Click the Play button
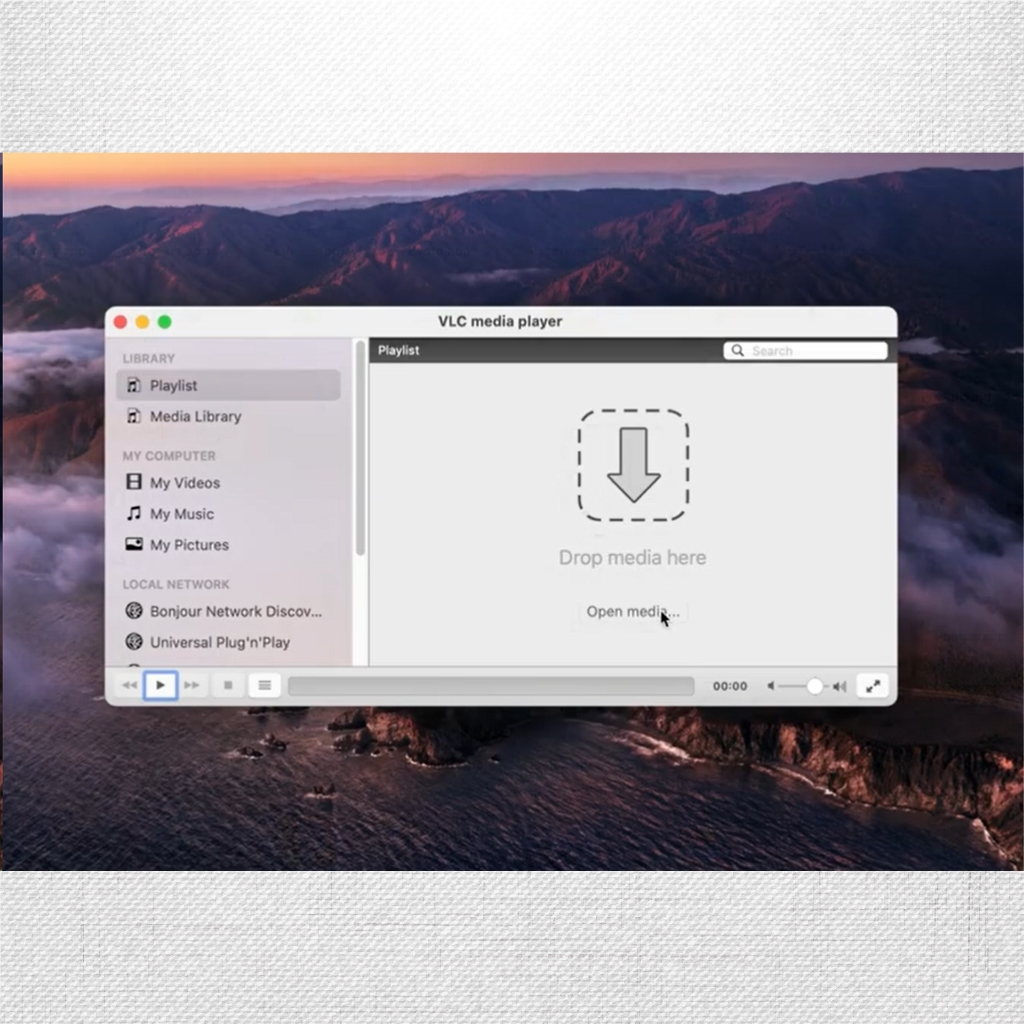 tap(161, 685)
